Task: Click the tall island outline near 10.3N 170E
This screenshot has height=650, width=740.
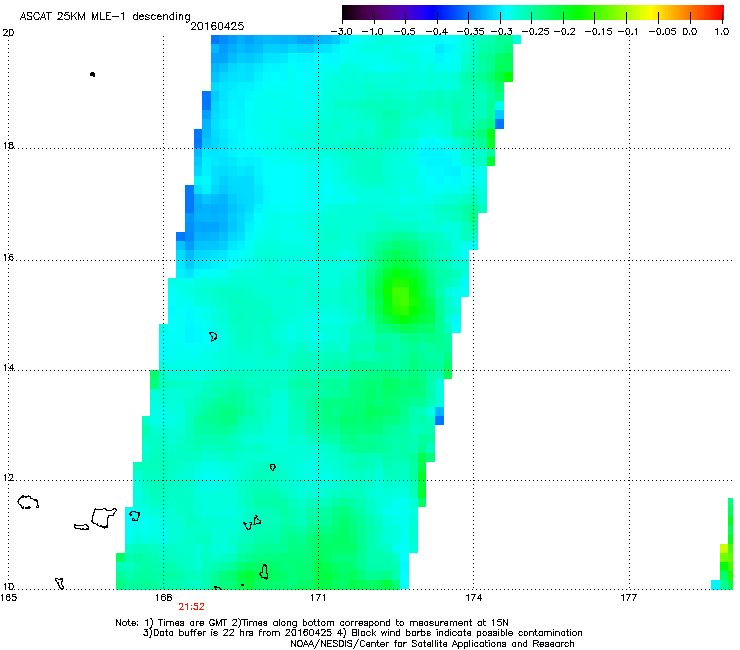Action: point(264,572)
